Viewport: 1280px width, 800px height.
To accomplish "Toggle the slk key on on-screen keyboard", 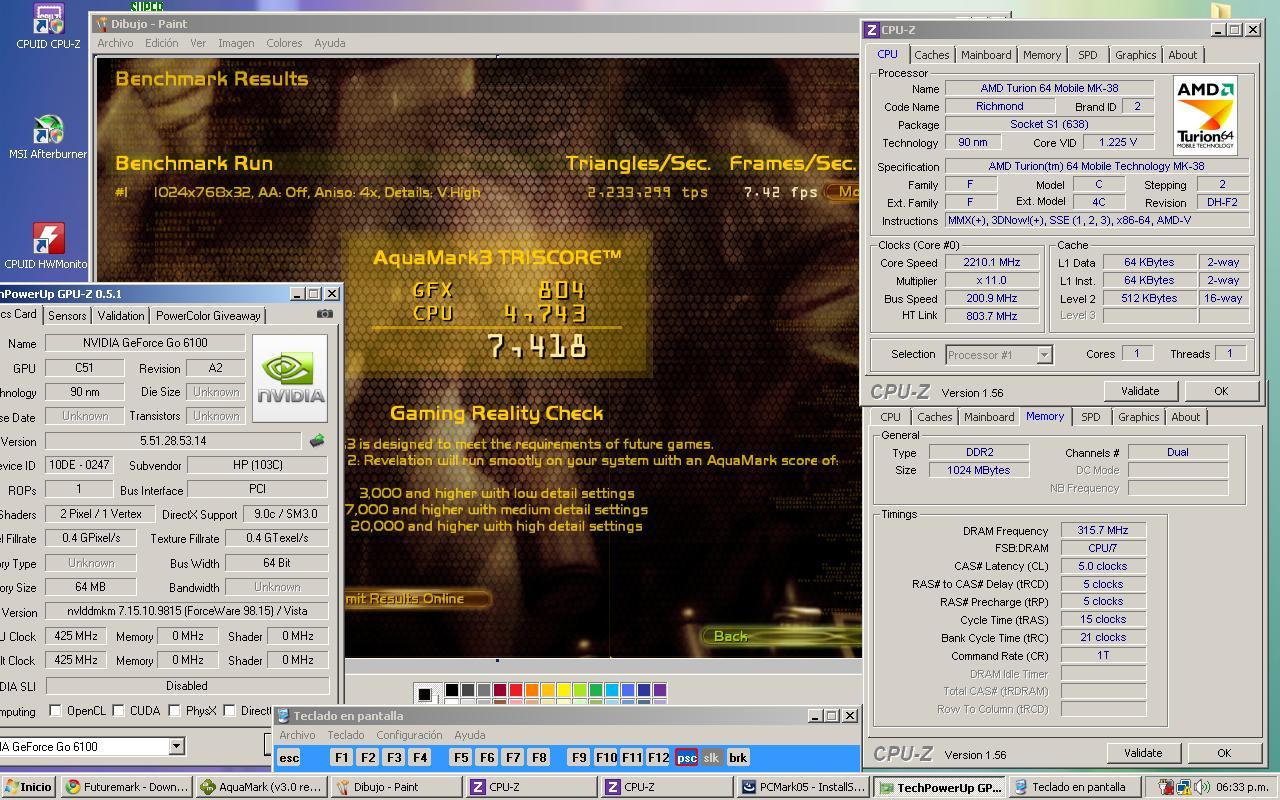I will pos(711,758).
